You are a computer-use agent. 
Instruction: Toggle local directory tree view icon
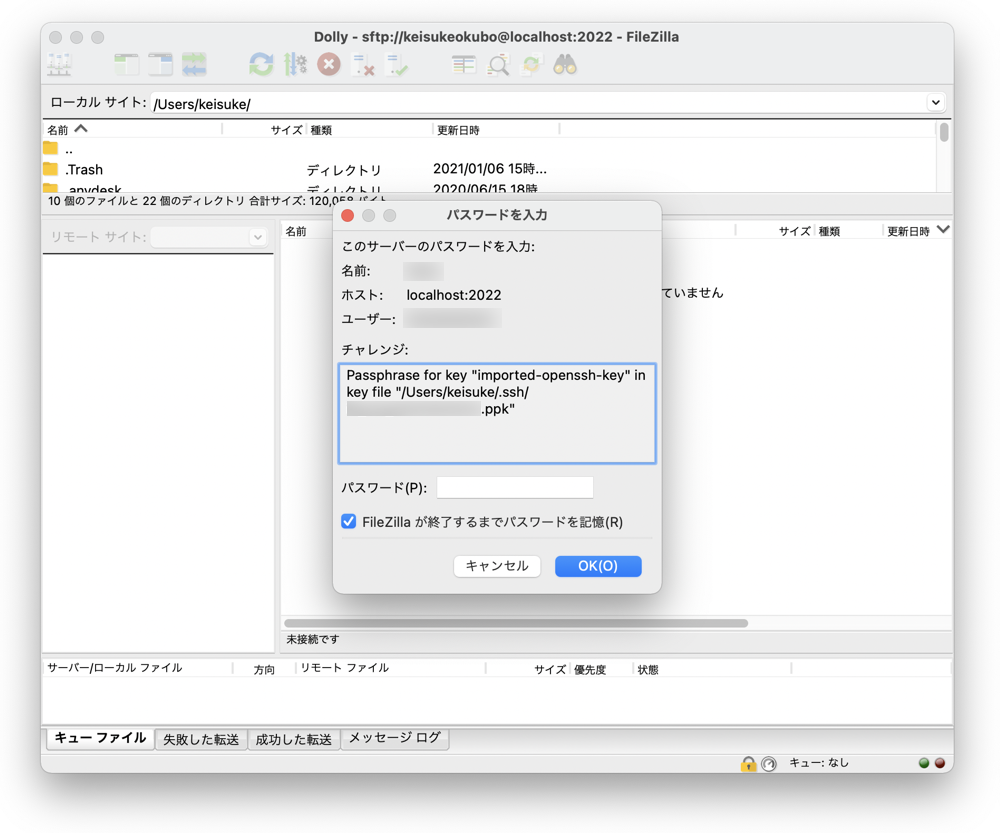pyautogui.click(x=126, y=64)
